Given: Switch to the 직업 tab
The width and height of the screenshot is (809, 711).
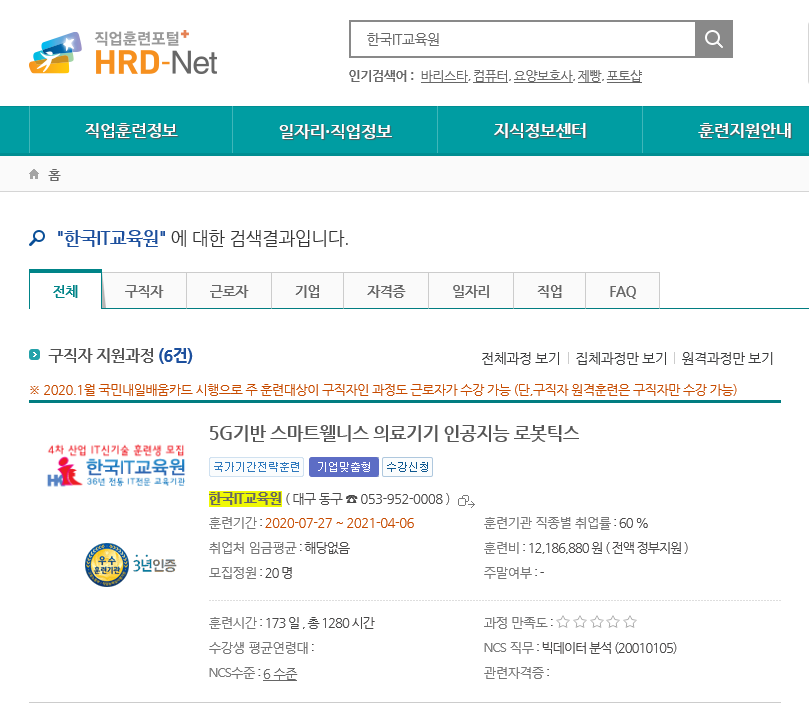Looking at the screenshot, I should point(549,291).
